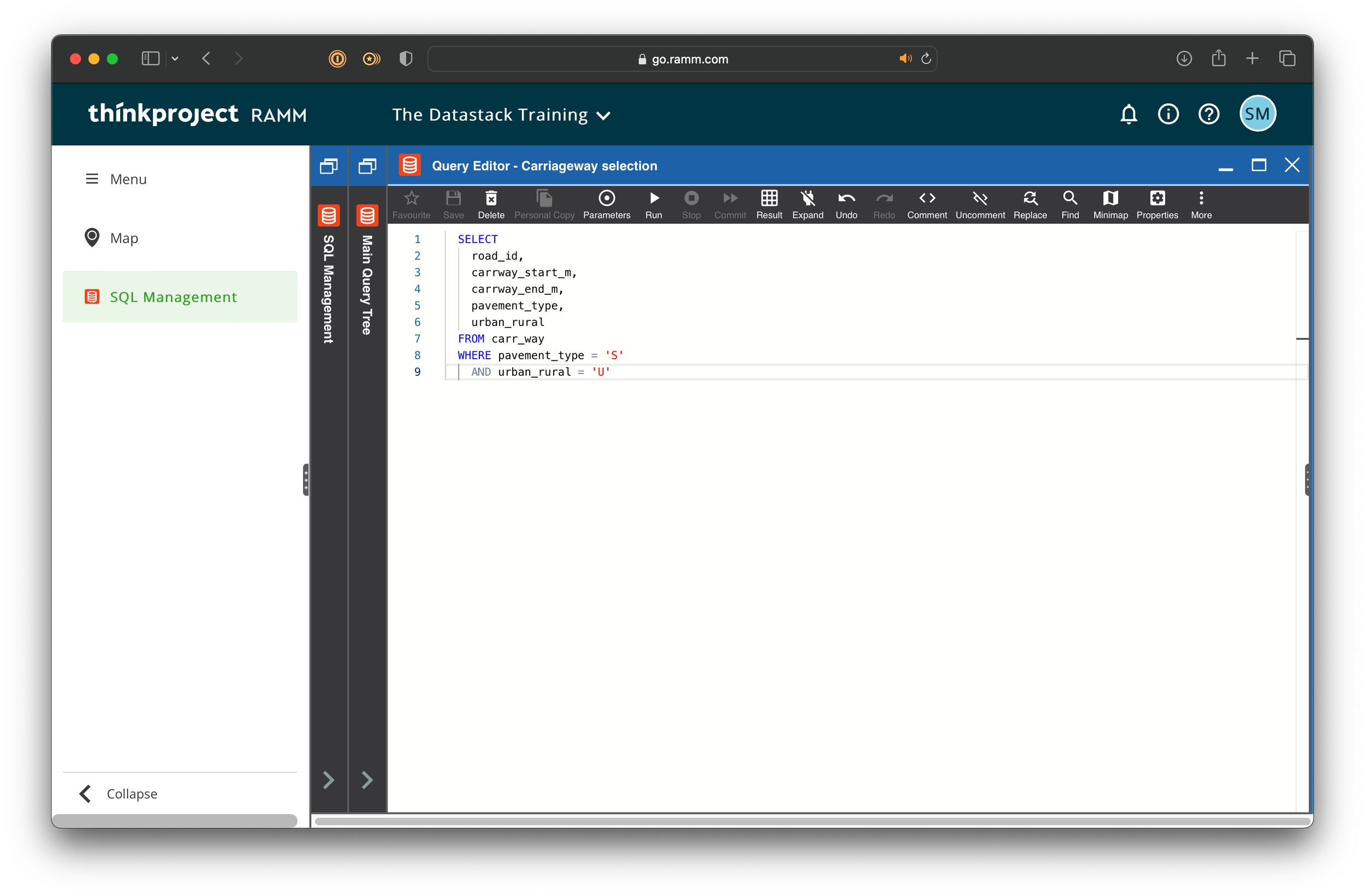Open the Datastack Training project dropdown

[x=603, y=115]
